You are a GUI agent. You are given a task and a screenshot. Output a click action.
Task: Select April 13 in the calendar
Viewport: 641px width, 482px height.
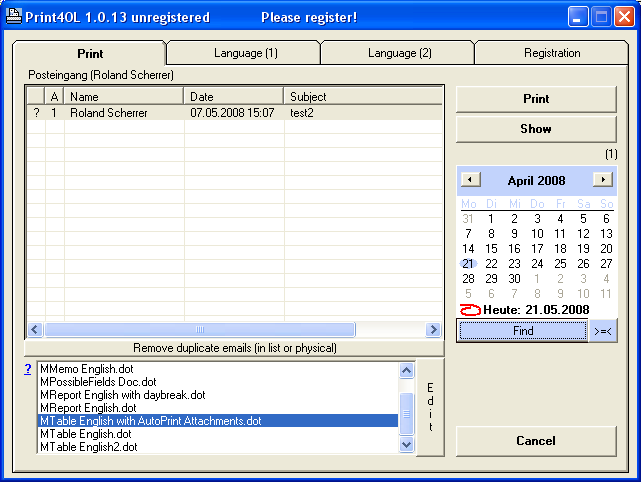[x=606, y=234]
